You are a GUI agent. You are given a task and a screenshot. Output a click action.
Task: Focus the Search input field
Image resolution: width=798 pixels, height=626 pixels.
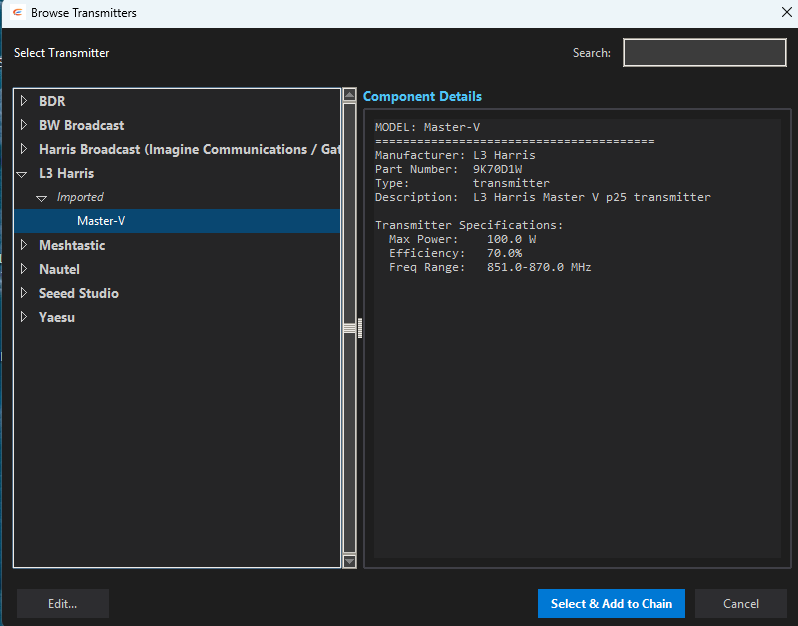pyautogui.click(x=704, y=52)
